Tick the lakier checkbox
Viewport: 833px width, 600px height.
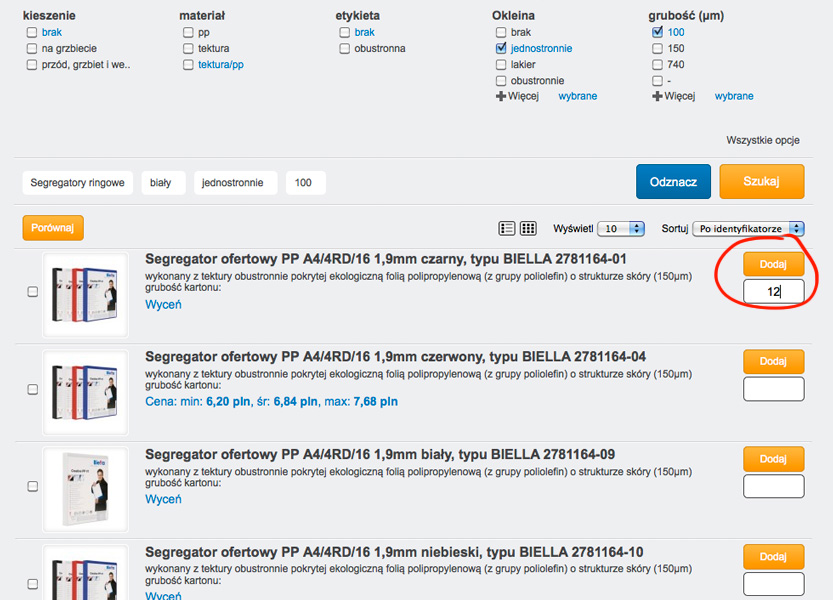pos(501,65)
